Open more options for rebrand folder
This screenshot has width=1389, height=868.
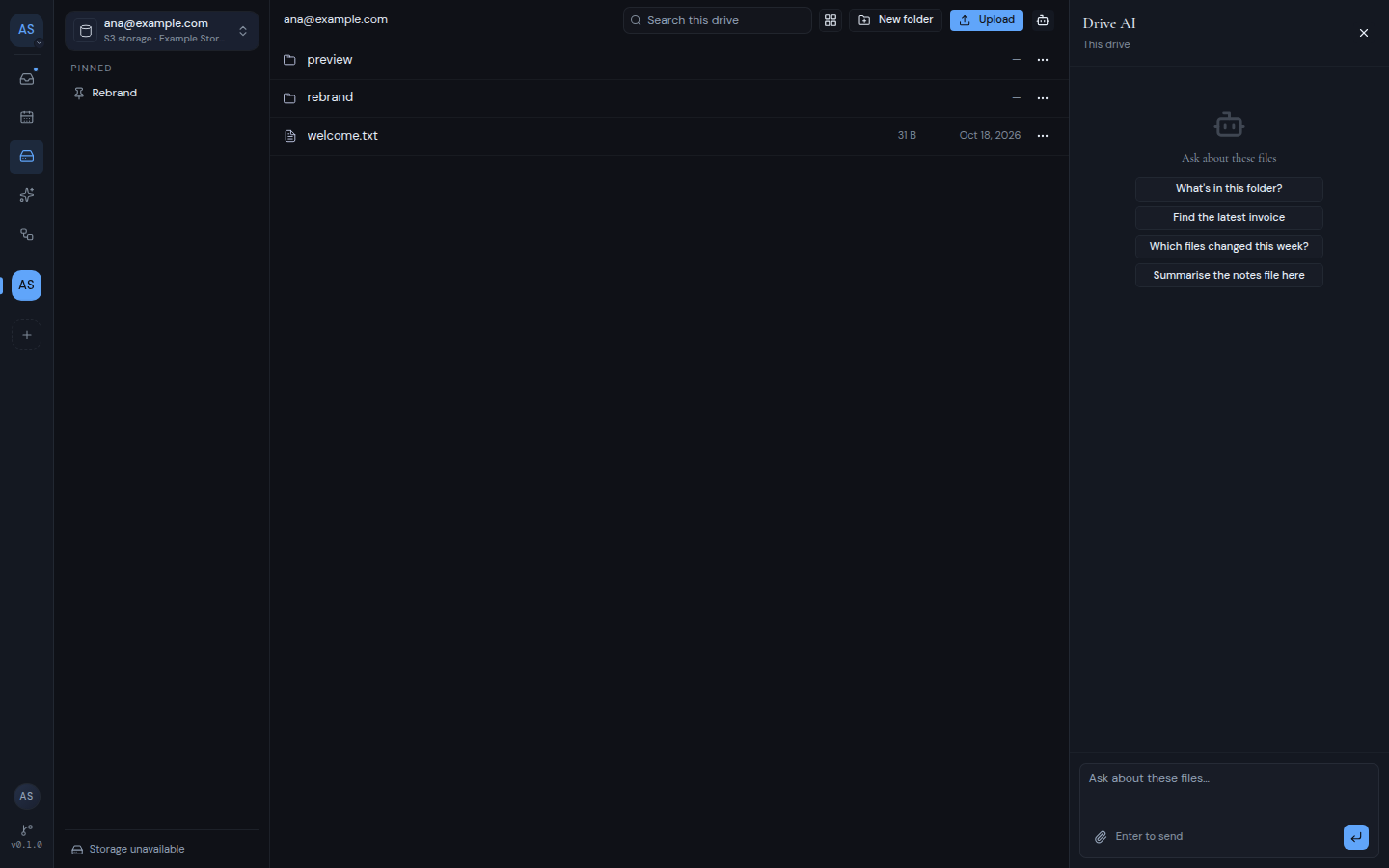tap(1043, 98)
